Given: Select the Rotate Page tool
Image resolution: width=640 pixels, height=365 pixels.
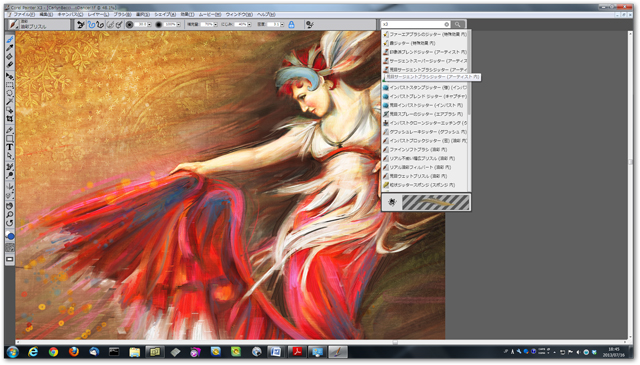Looking at the screenshot, I should point(9,223).
